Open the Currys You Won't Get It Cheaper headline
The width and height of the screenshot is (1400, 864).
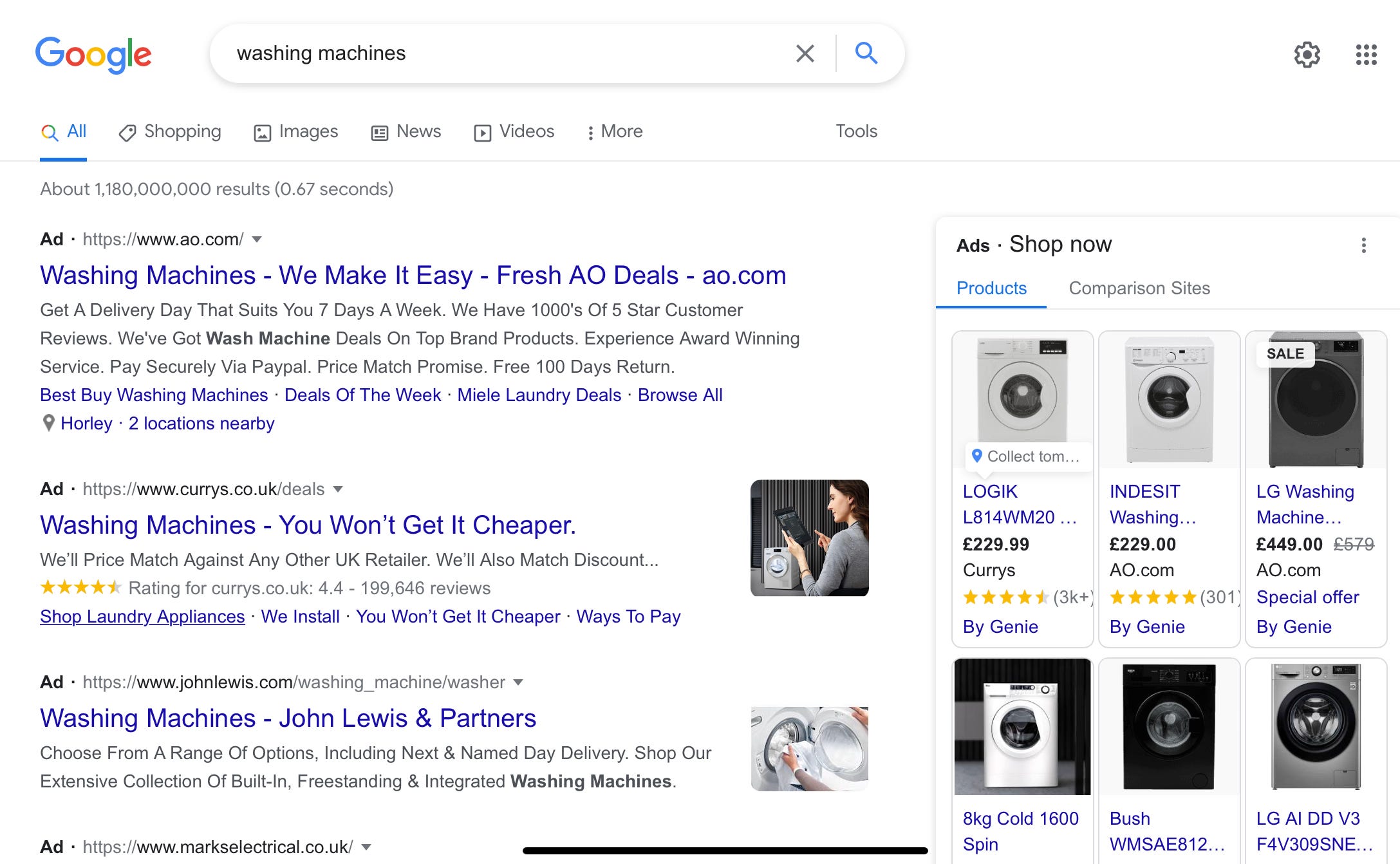tap(308, 525)
